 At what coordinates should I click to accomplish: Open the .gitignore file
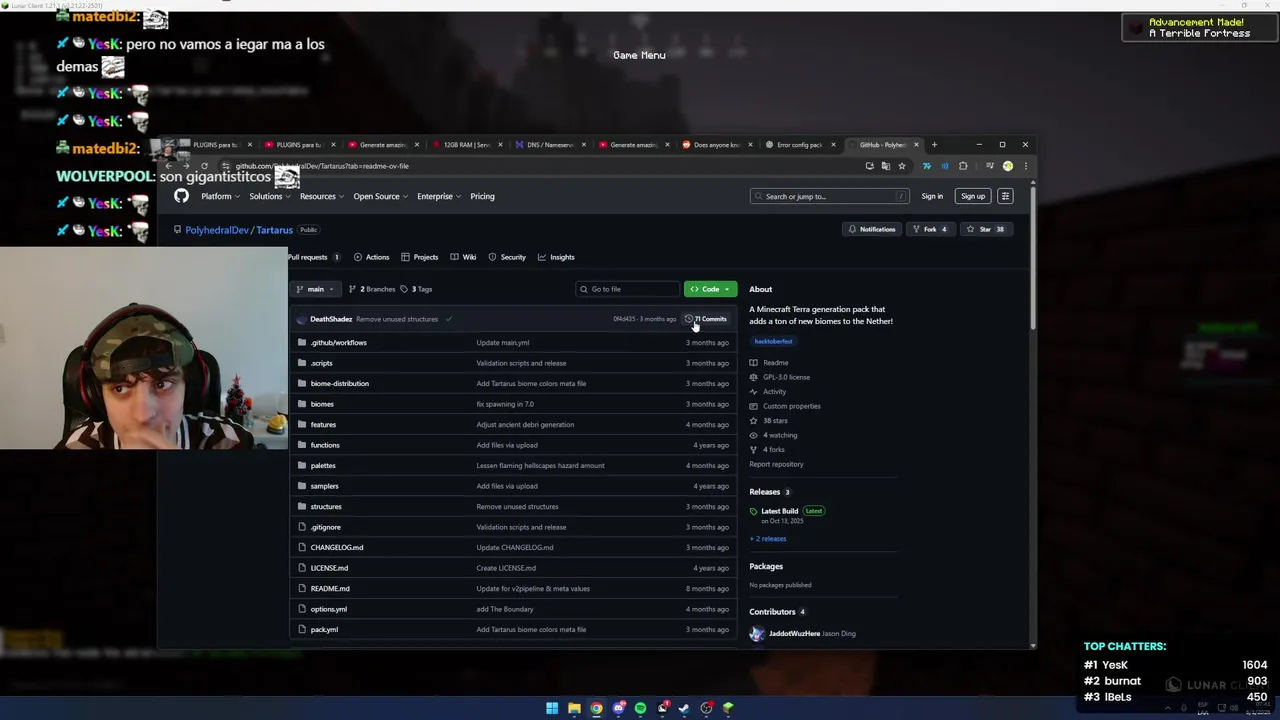pyautogui.click(x=325, y=527)
